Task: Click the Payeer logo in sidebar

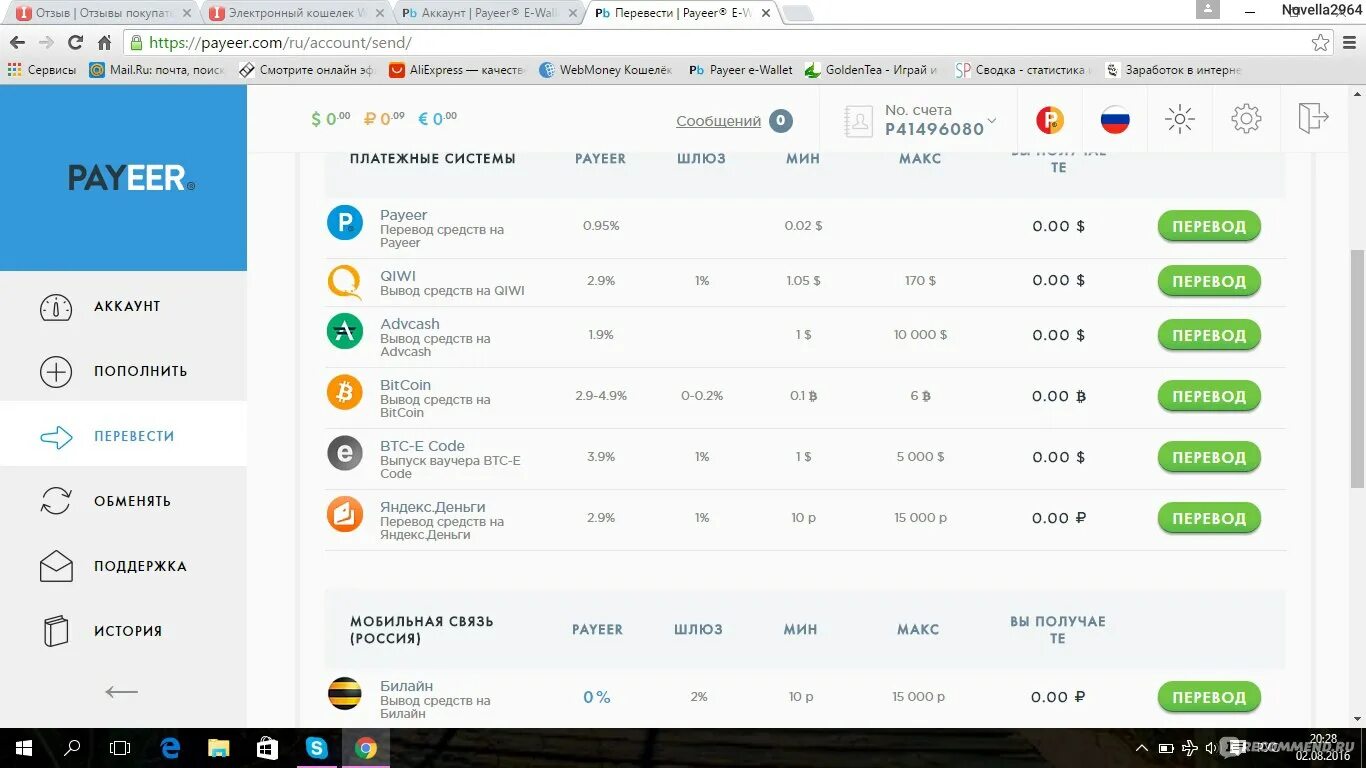Action: pos(131,178)
